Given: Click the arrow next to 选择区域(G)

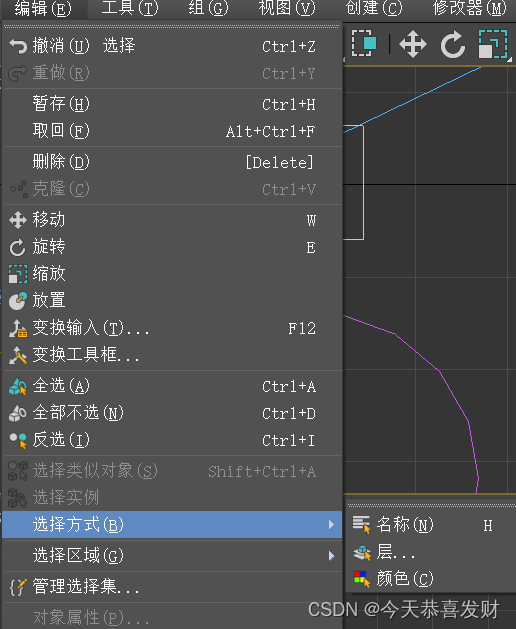Looking at the screenshot, I should [x=331, y=556].
